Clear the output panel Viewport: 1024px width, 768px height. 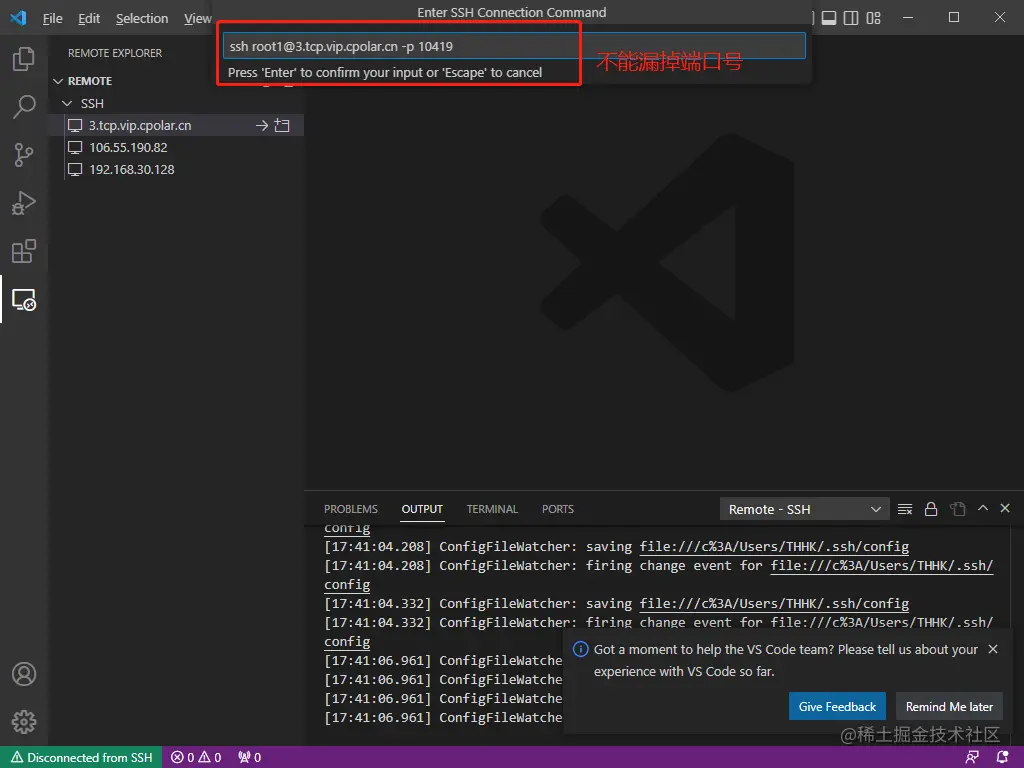coord(904,509)
